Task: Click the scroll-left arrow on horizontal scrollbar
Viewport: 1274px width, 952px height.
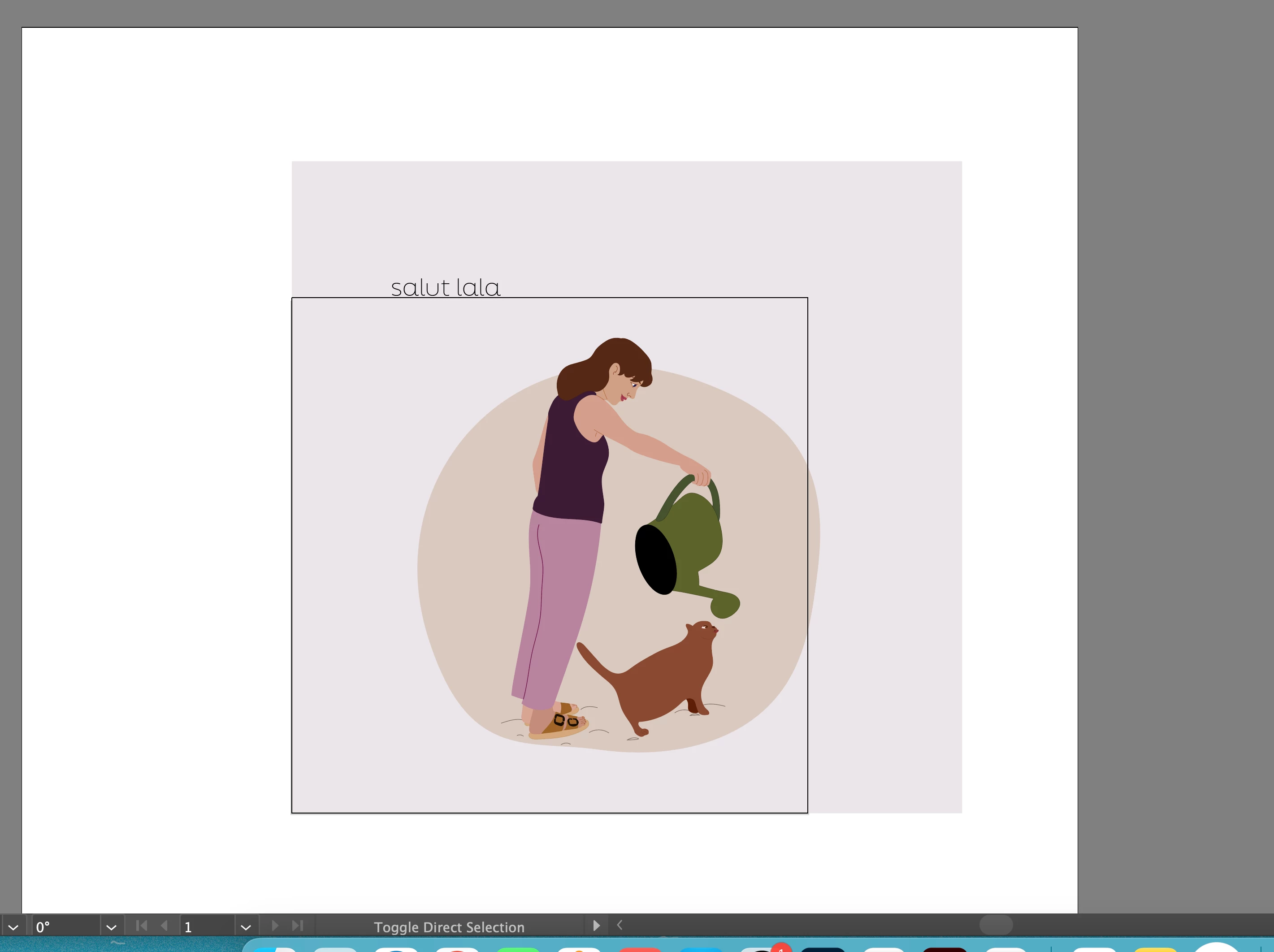Action: pyautogui.click(x=620, y=926)
